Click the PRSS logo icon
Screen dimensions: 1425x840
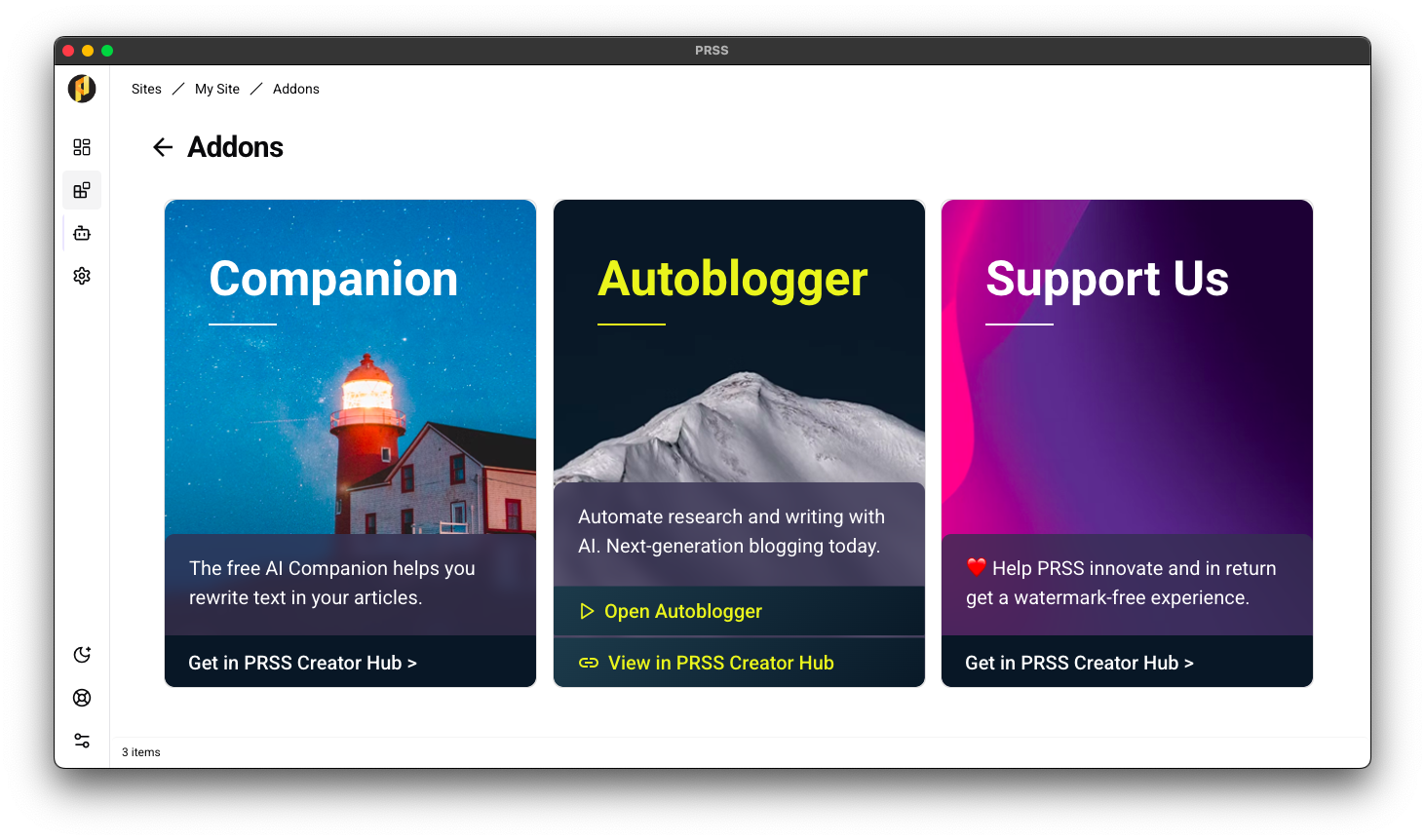tap(82, 89)
